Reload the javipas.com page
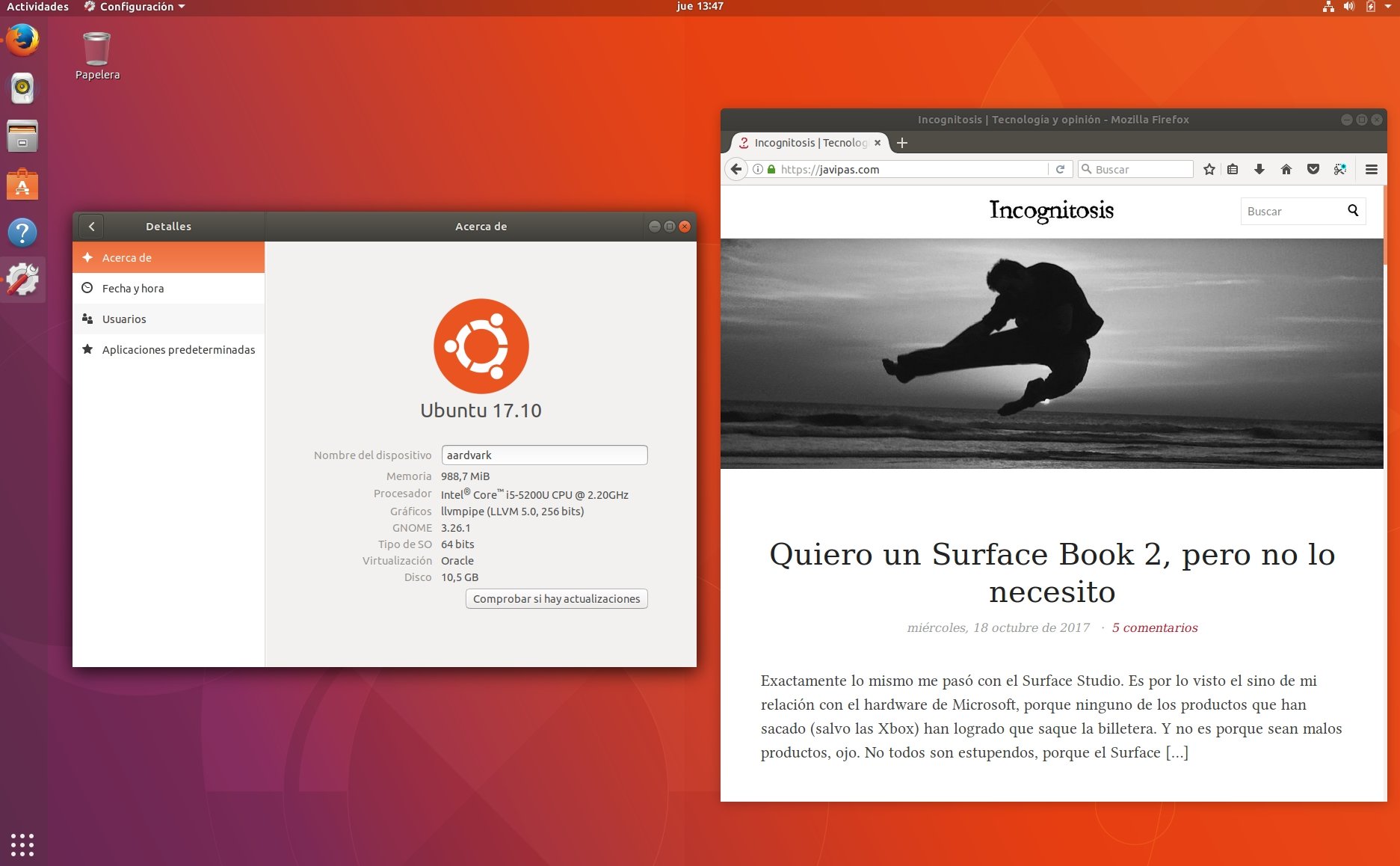 point(1060,170)
